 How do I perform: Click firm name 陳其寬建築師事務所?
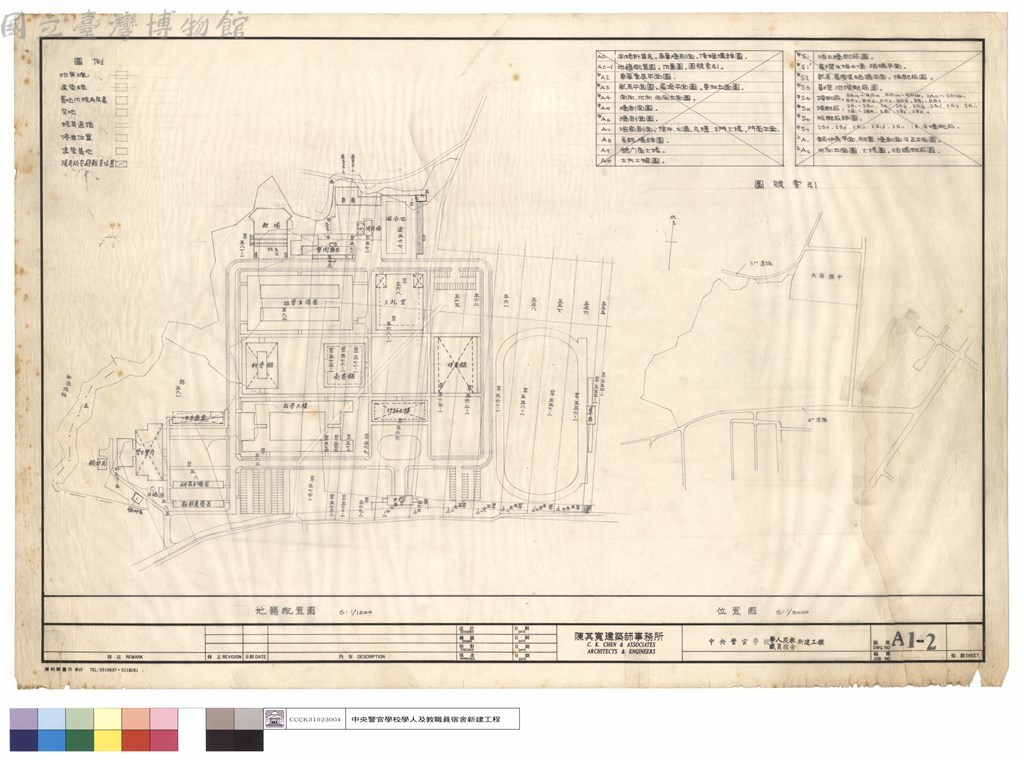618,636
